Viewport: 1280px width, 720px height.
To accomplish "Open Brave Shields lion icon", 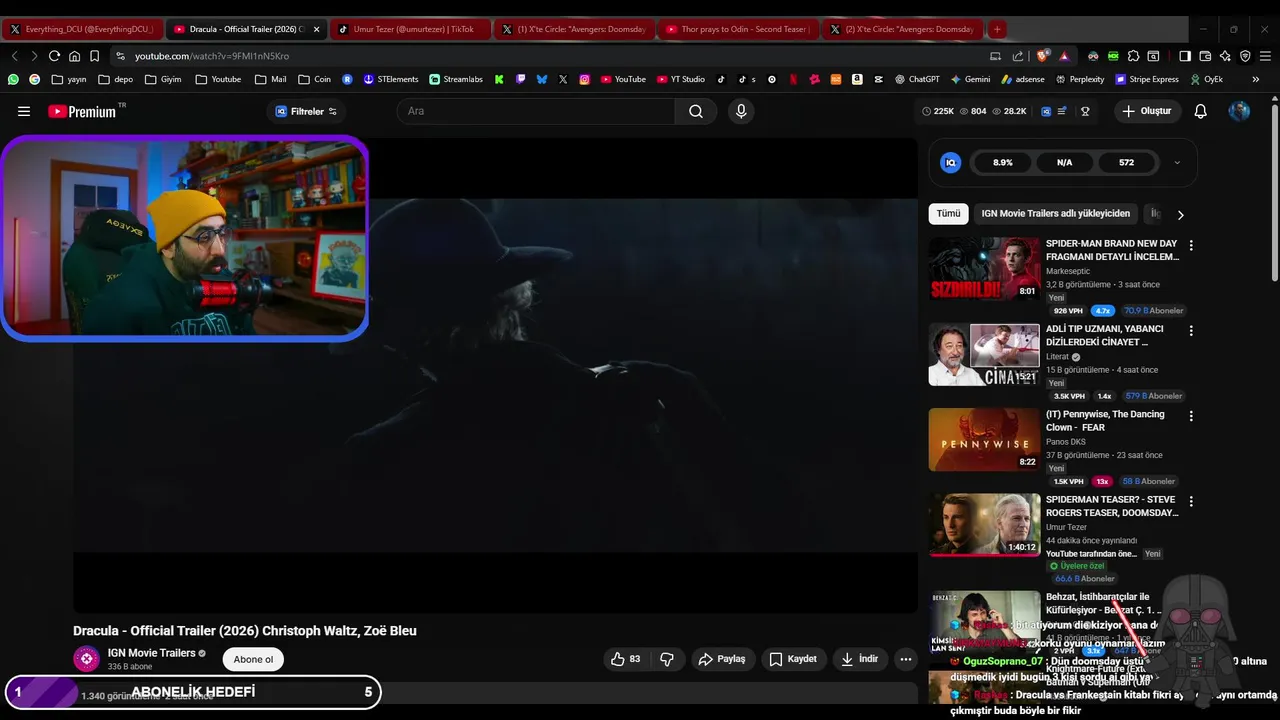I will click(1043, 56).
